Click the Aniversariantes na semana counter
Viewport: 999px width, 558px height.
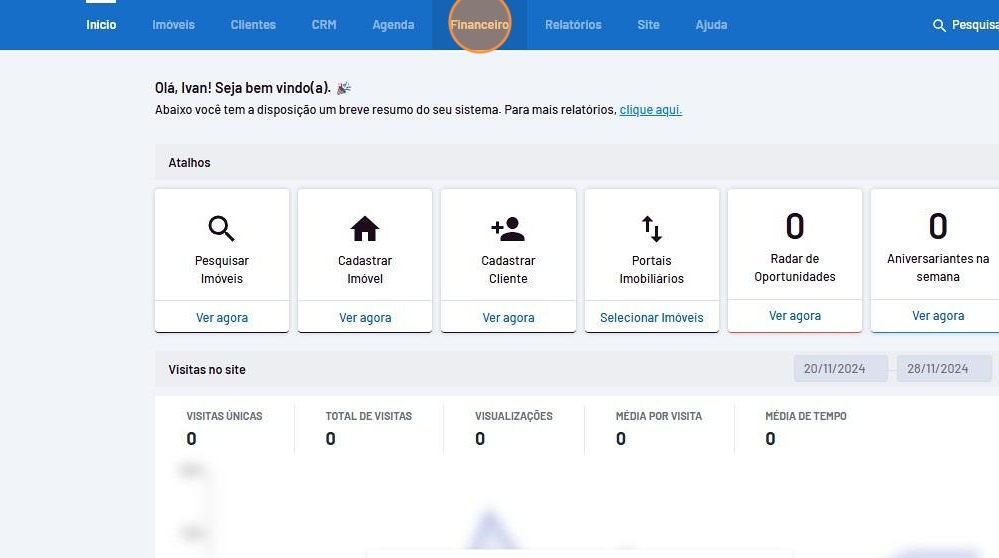pos(937,227)
